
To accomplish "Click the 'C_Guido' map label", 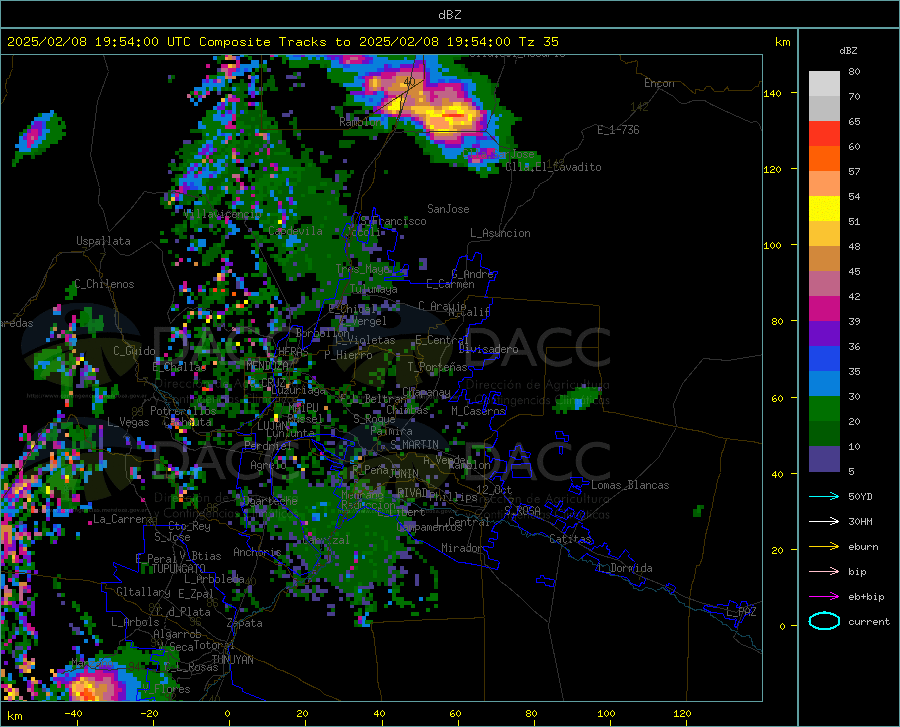I will 134,351.
